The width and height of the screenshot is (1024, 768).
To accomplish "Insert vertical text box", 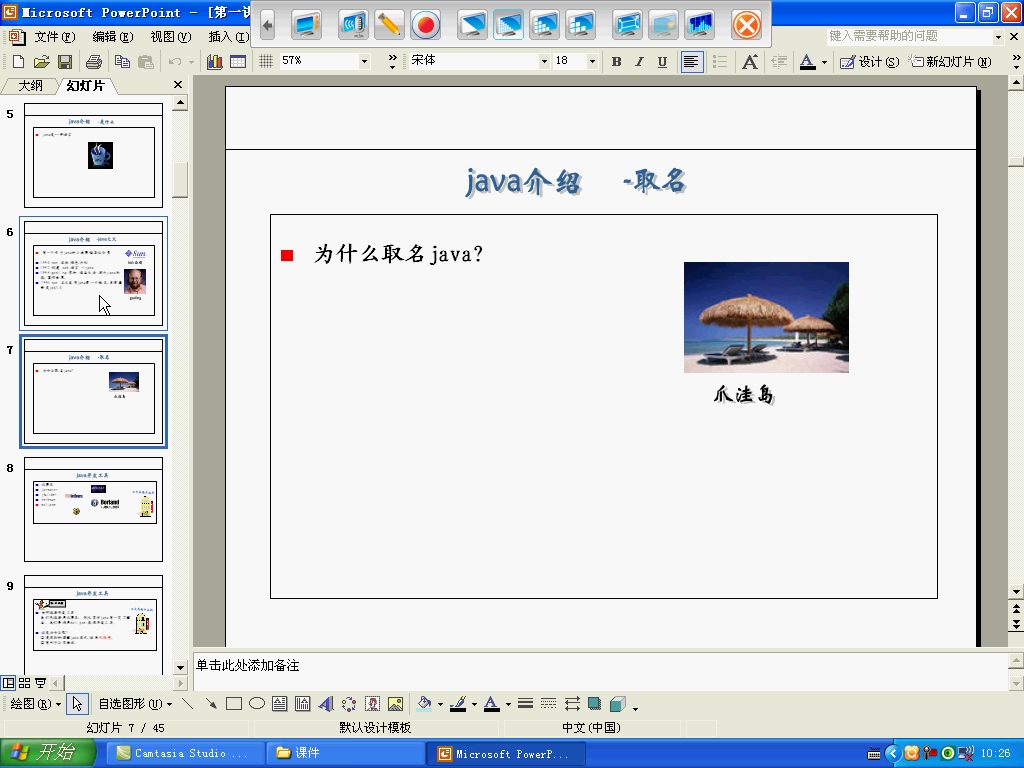I will [x=302, y=703].
